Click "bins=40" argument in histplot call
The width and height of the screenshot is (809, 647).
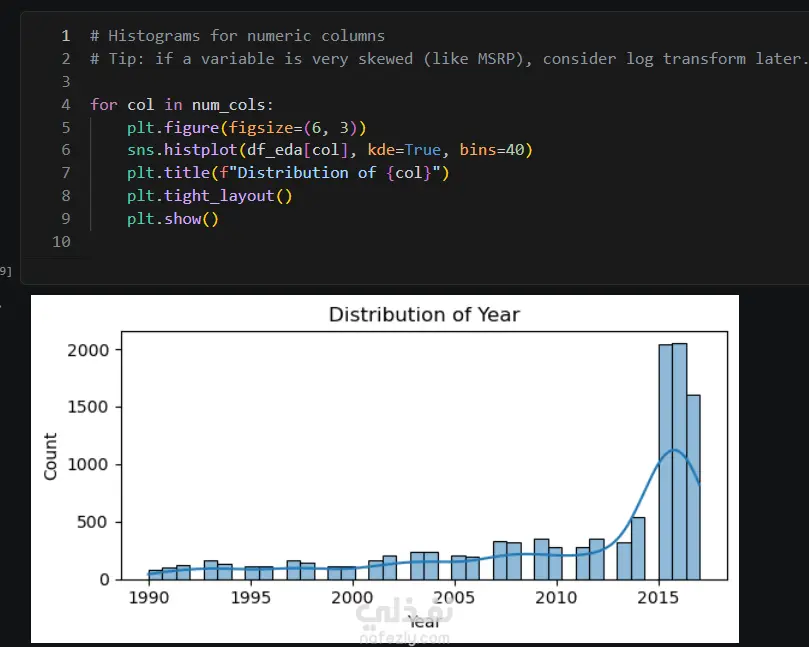492,150
